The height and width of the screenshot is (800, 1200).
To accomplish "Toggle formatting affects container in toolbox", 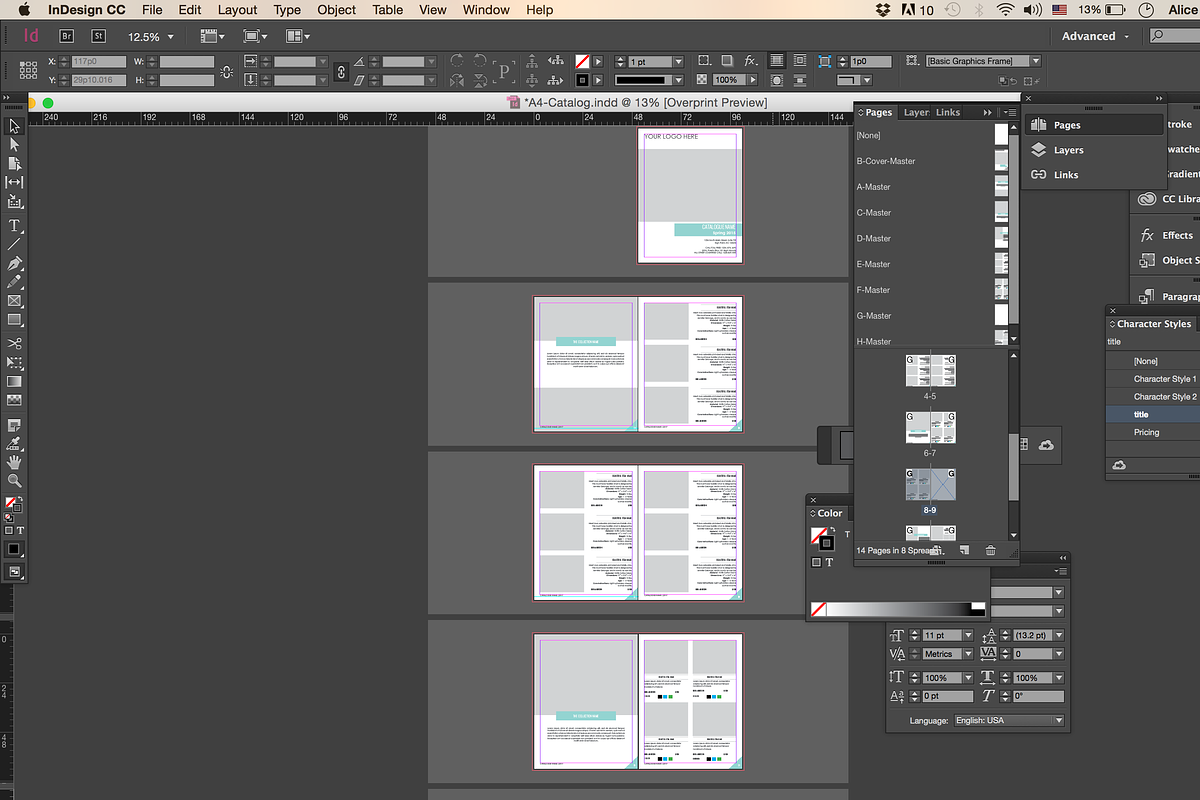I will point(9,530).
